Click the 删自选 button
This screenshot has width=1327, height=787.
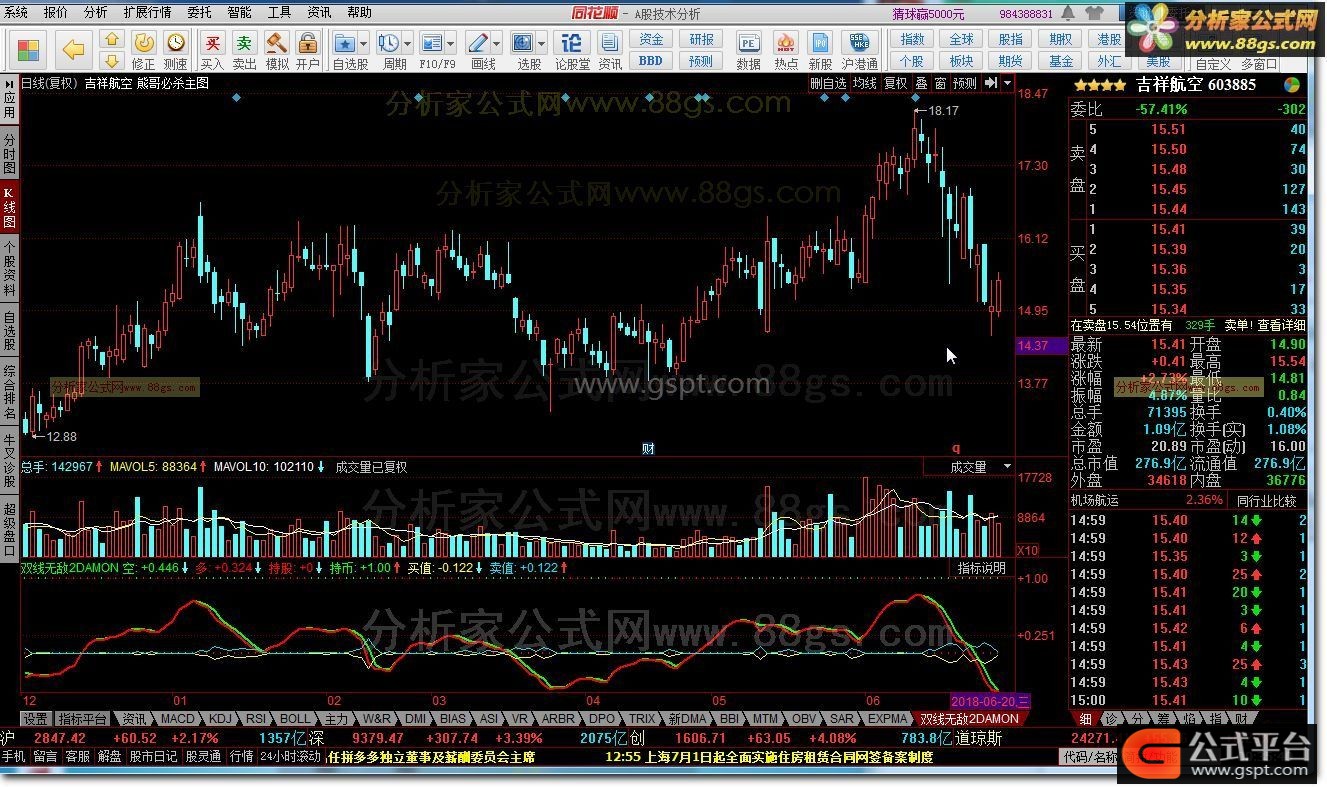(828, 84)
